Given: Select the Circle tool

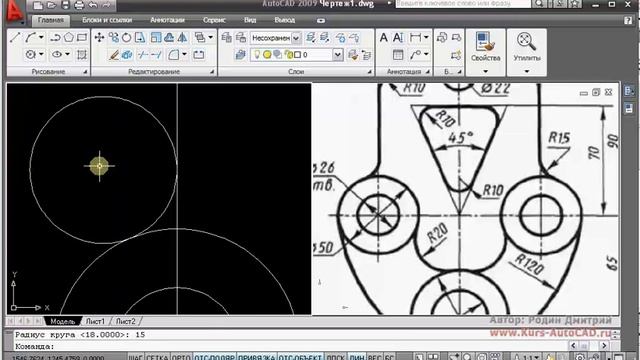Looking at the screenshot, I should coord(31,54).
